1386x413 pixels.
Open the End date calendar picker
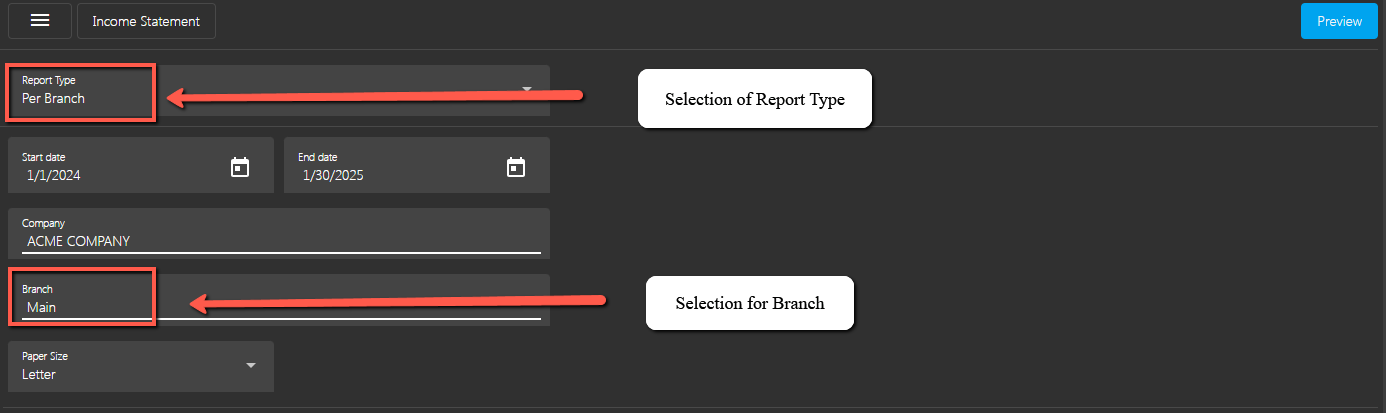point(516,167)
